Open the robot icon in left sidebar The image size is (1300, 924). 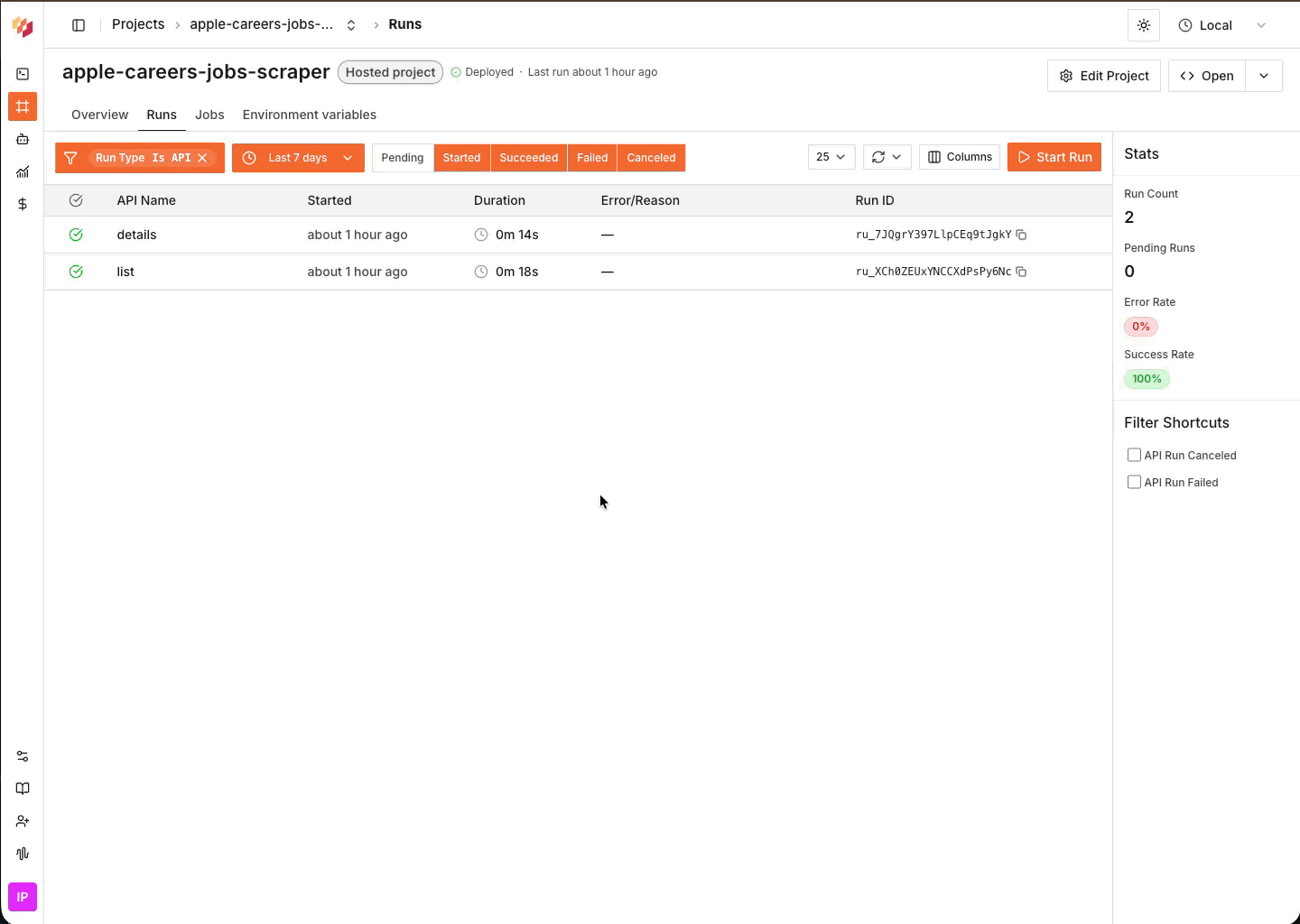pyautogui.click(x=23, y=139)
